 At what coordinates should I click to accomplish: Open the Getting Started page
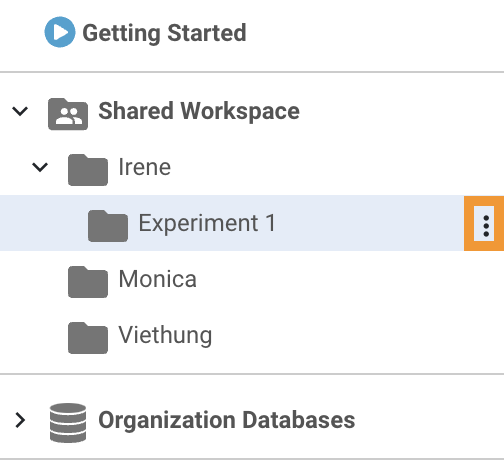coord(164,33)
